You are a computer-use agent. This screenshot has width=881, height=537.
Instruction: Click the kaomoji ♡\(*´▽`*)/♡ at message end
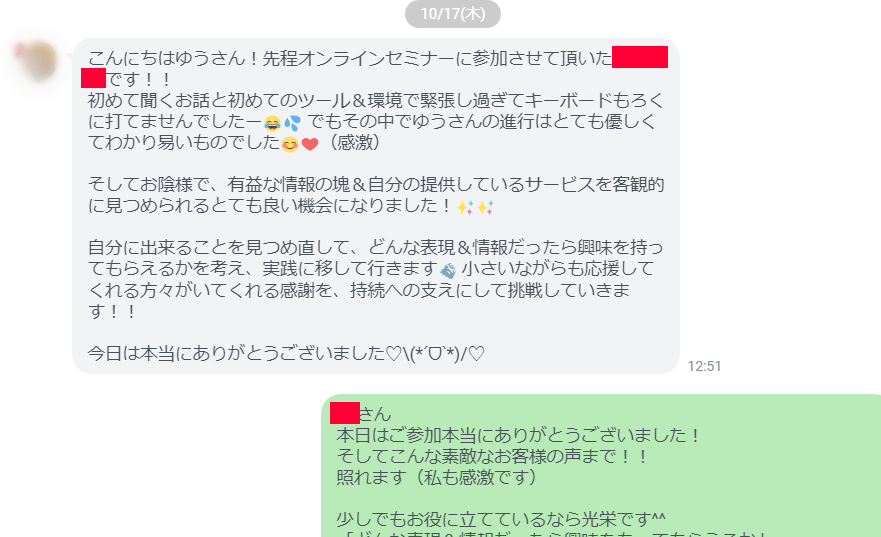435,353
